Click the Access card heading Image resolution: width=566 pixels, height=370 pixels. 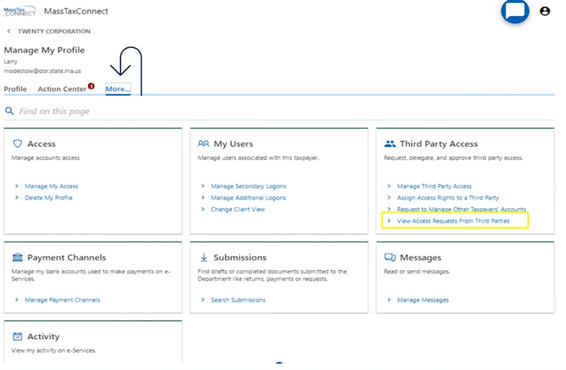[x=42, y=144]
